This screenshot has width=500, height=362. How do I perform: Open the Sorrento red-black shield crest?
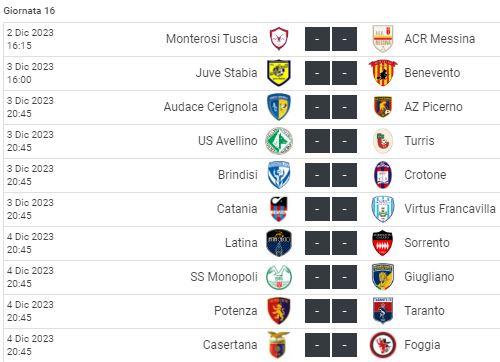383,243
